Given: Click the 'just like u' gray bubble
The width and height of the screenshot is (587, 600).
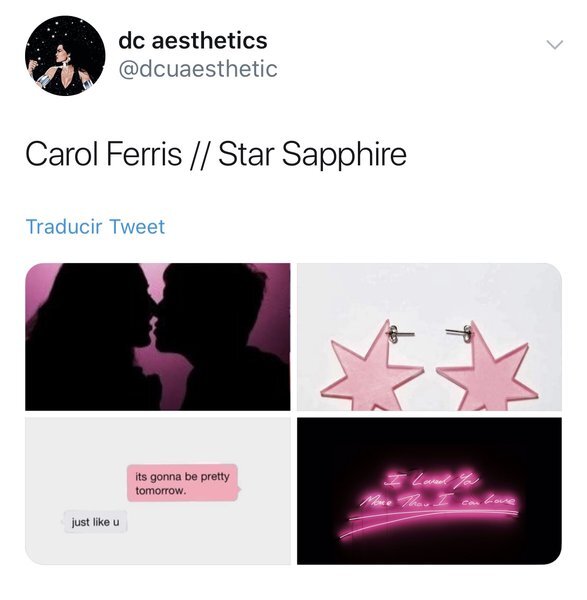Looking at the screenshot, I should click(95, 522).
